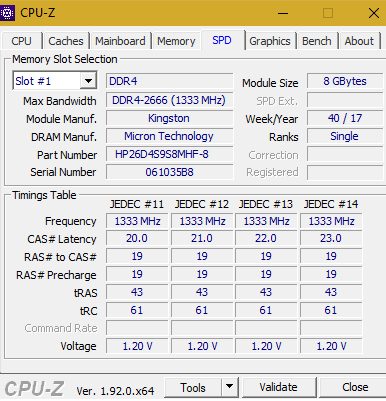Click the empty Registered field
Viewport: 386px width, 401px height.
pos(345,172)
